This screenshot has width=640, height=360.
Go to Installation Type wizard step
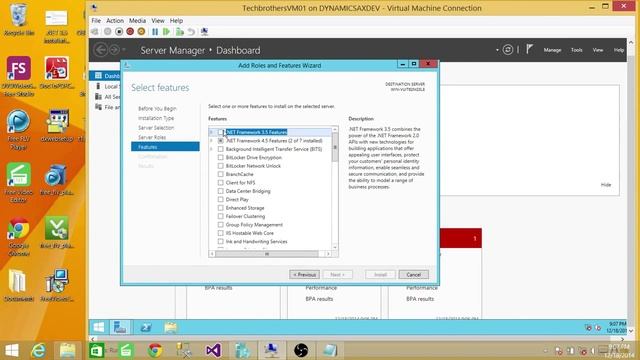tap(156, 118)
